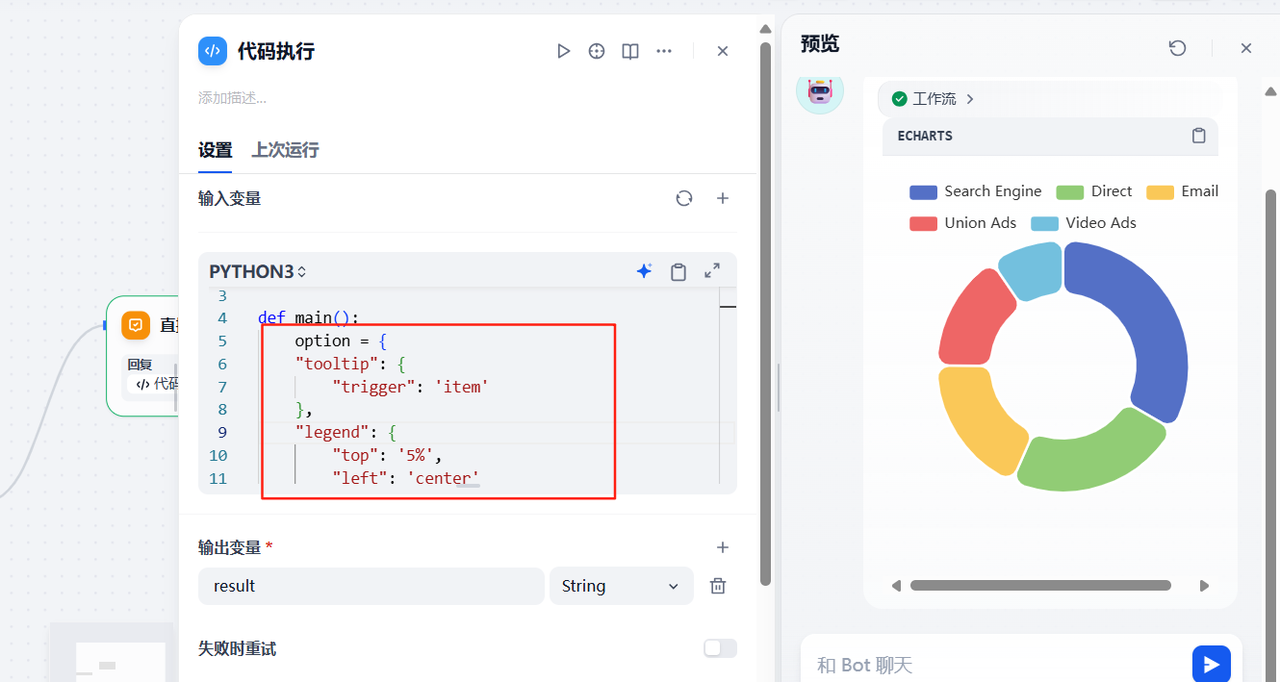Copy the code with clipboard icon

[x=678, y=271]
